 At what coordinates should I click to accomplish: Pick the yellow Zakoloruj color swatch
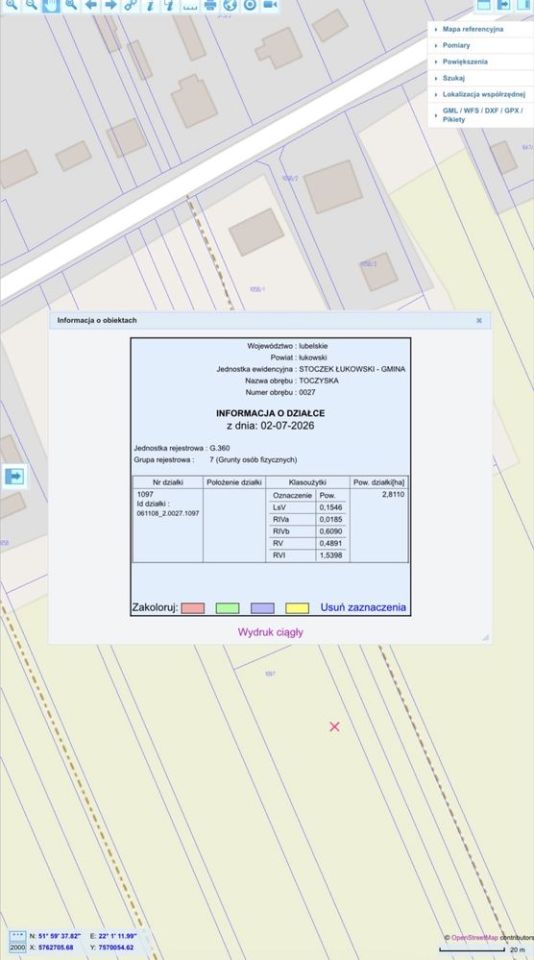(x=297, y=608)
